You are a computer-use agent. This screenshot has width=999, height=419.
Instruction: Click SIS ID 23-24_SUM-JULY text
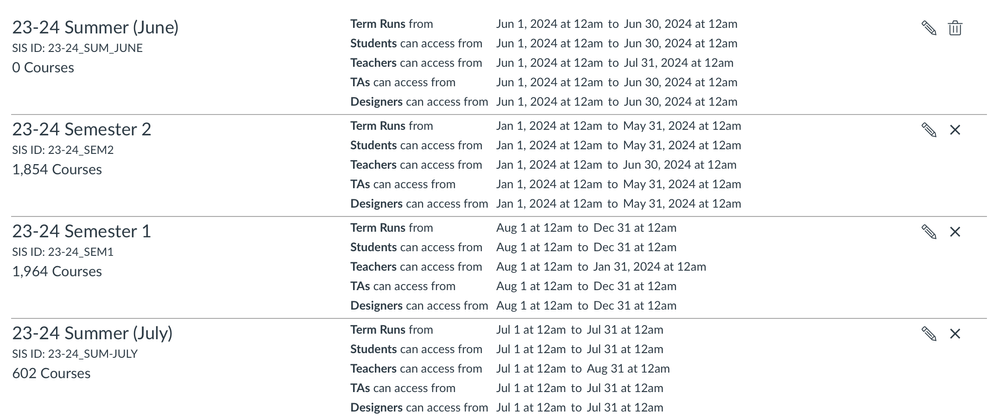(75, 354)
